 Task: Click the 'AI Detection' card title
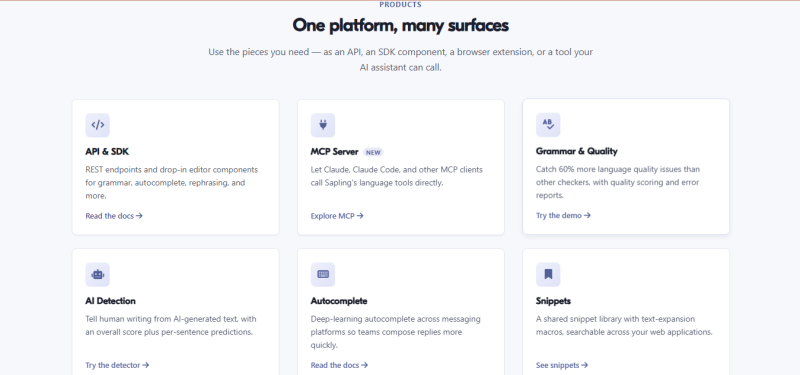pyautogui.click(x=111, y=301)
